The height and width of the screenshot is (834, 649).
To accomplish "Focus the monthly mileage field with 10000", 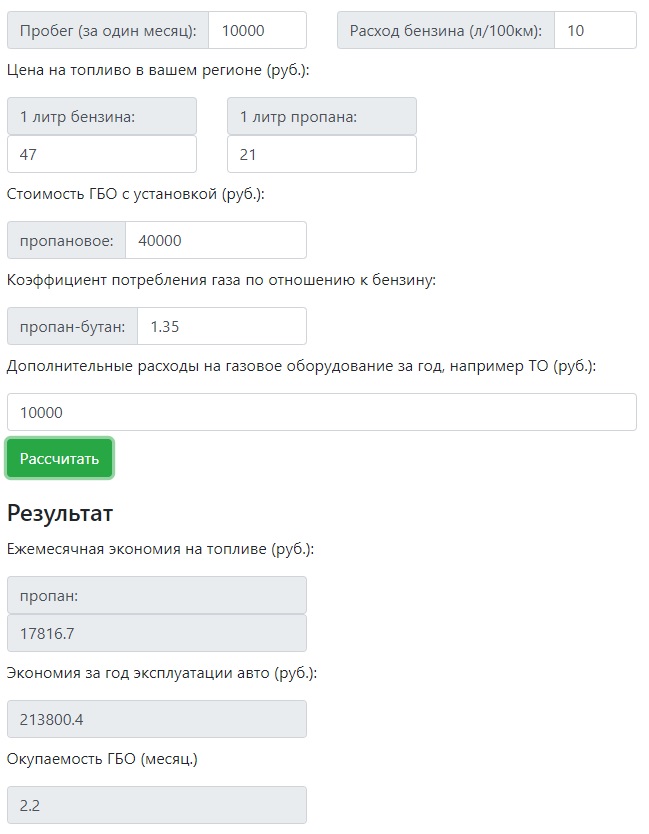I will click(x=257, y=30).
